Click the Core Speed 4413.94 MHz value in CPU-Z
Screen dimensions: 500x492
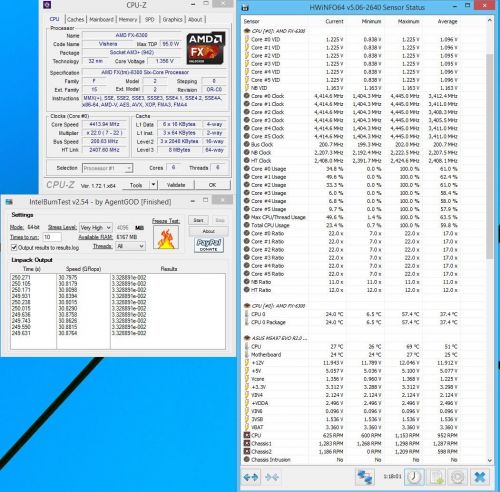(x=104, y=124)
